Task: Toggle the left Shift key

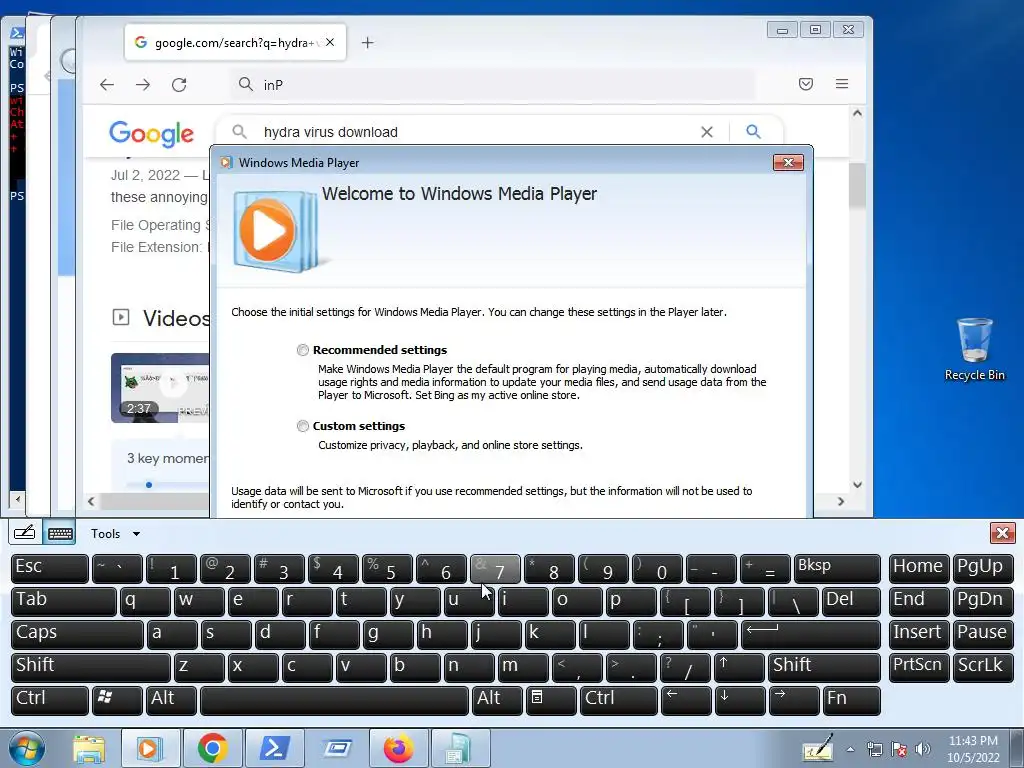Action: 91,667
